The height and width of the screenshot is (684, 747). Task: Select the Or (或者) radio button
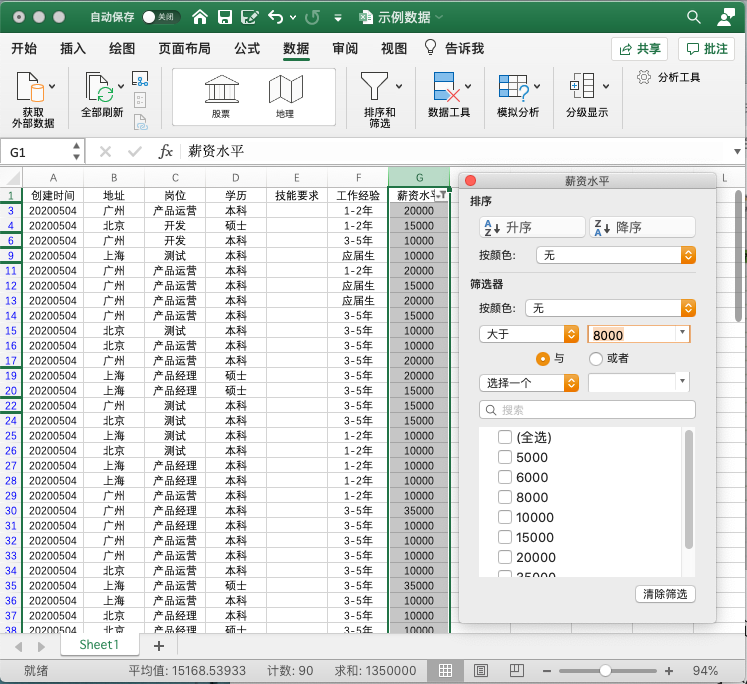[x=596, y=358]
